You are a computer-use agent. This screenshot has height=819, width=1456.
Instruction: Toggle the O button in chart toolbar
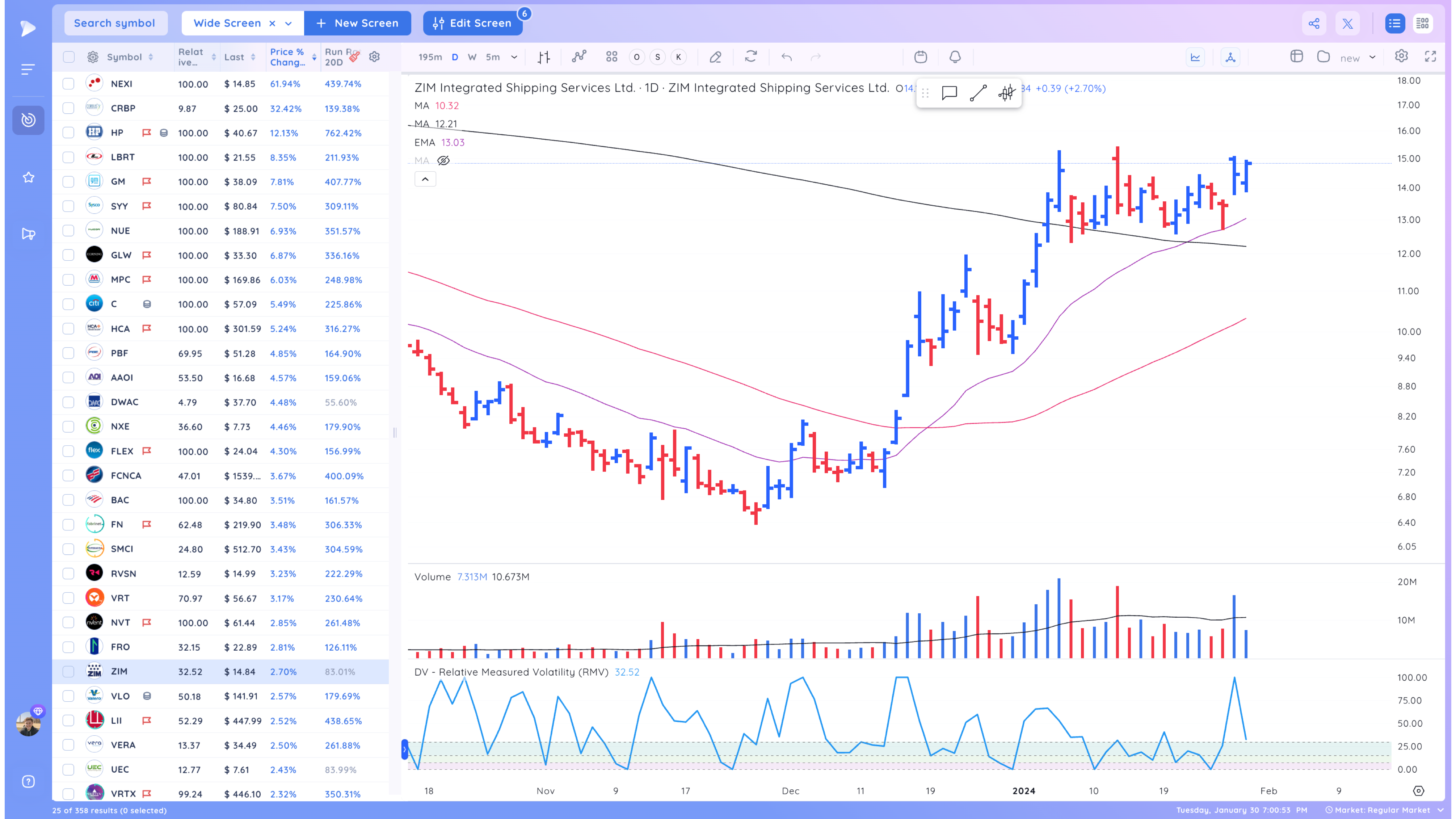click(636, 57)
